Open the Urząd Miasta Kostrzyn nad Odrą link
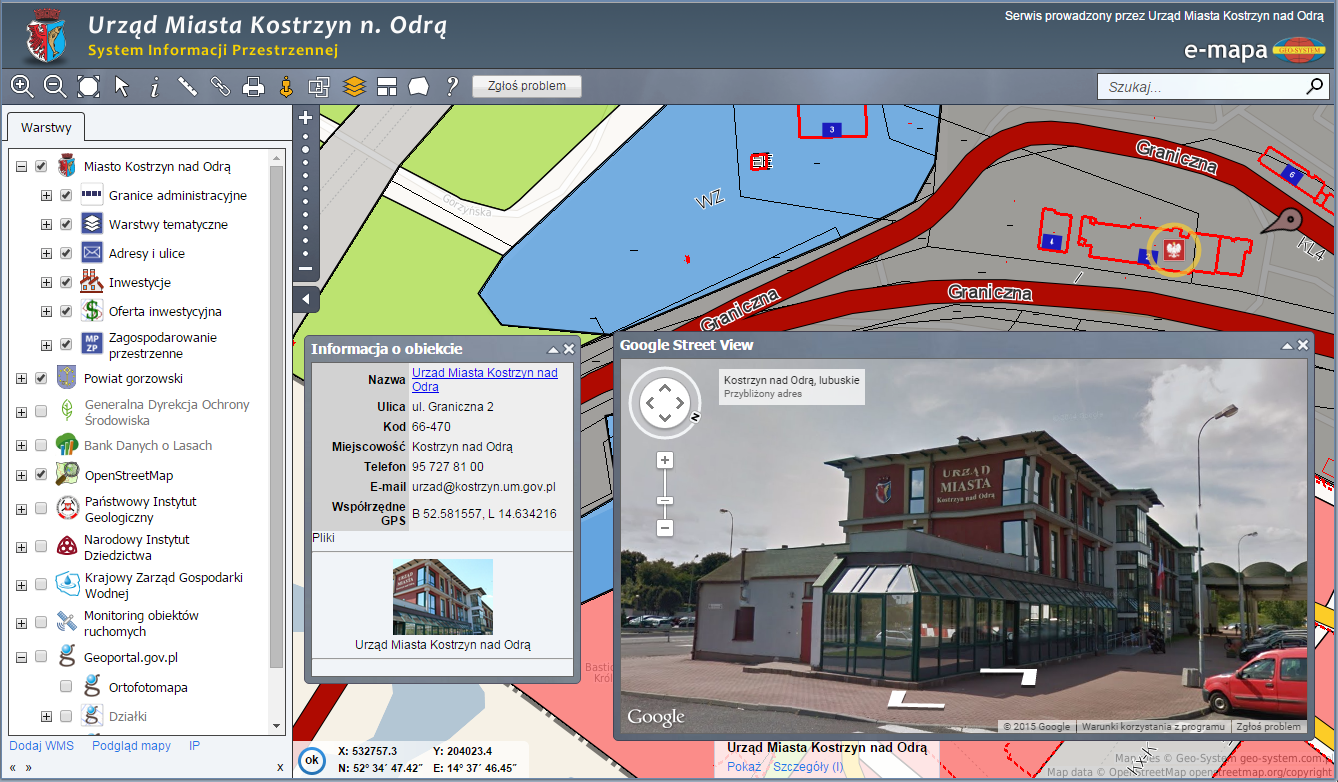1338x782 pixels. point(485,379)
